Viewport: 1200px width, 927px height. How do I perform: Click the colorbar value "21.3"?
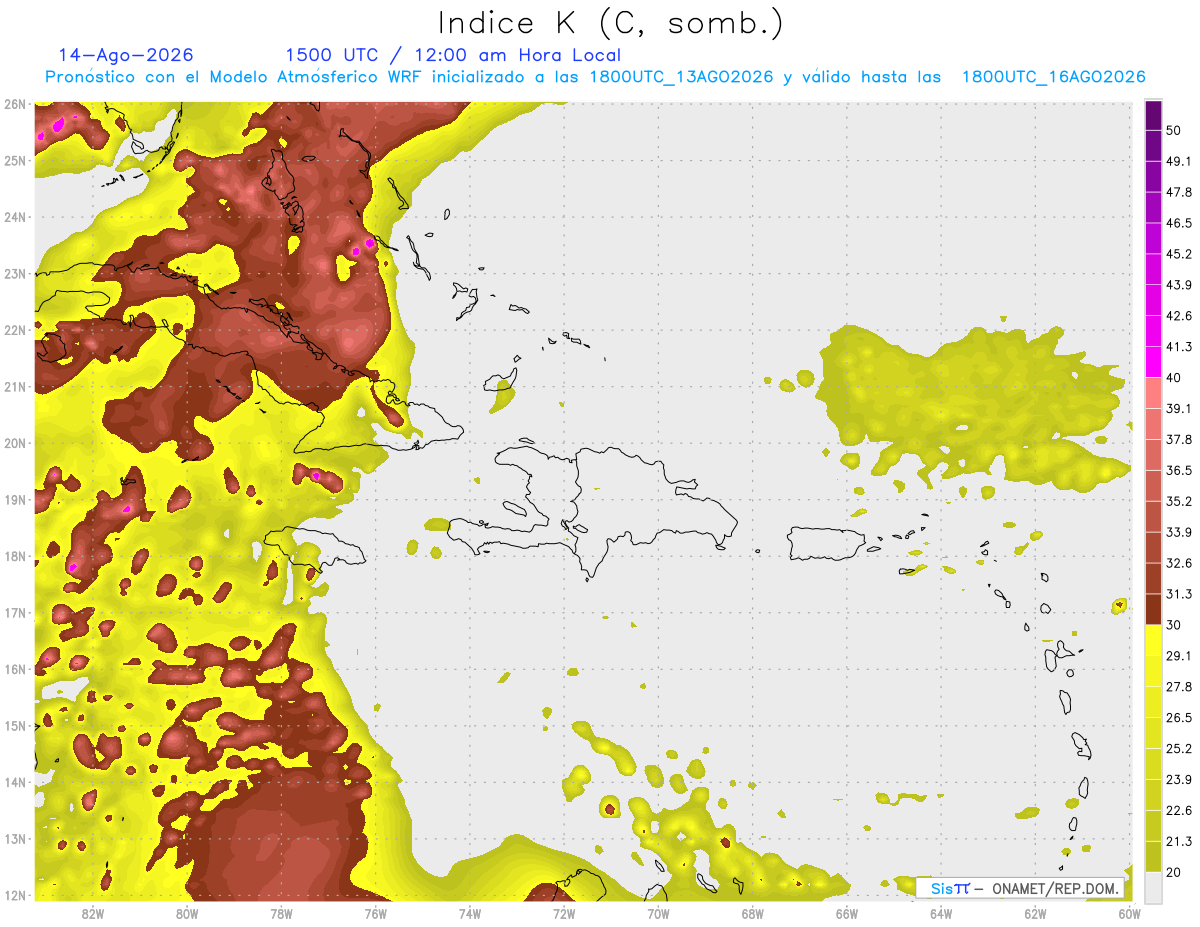pyautogui.click(x=1179, y=842)
